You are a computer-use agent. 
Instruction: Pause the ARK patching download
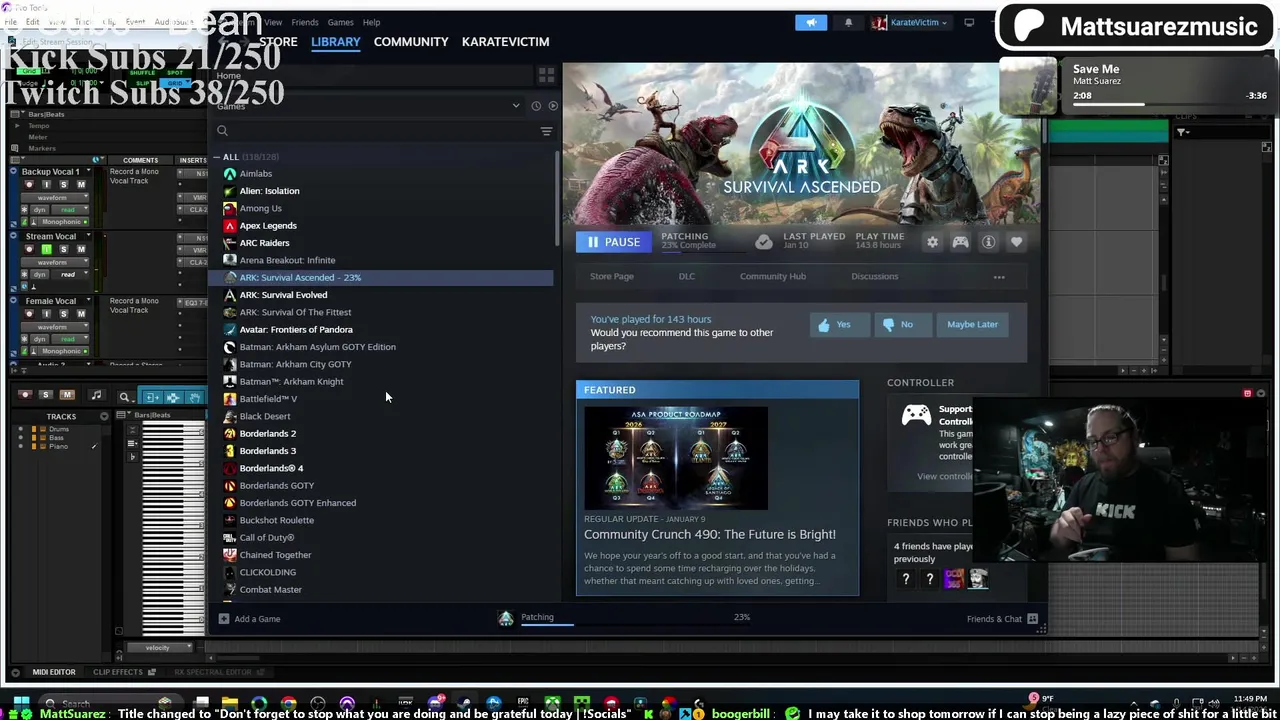613,242
